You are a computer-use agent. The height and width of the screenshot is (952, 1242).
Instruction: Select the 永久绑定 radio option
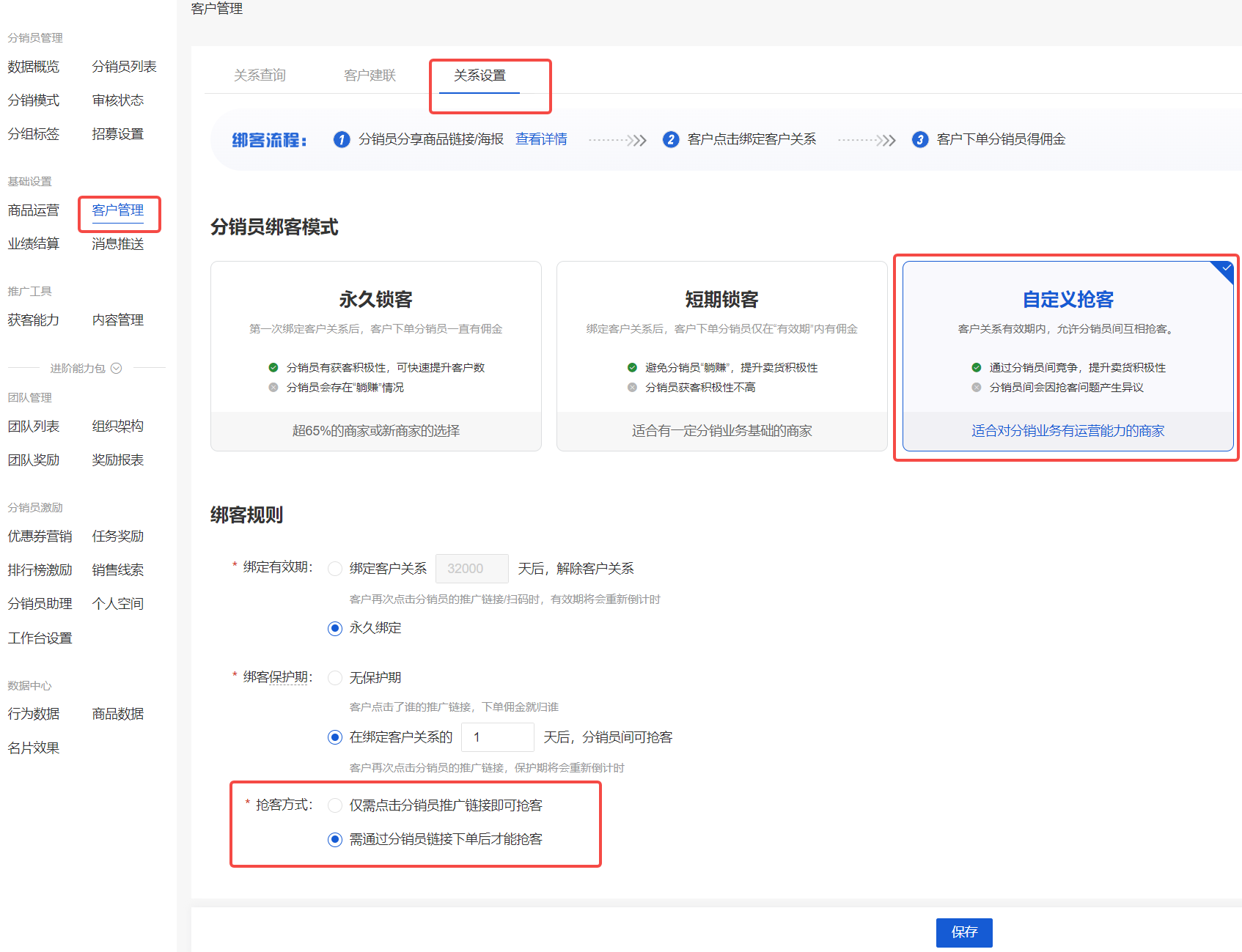335,628
